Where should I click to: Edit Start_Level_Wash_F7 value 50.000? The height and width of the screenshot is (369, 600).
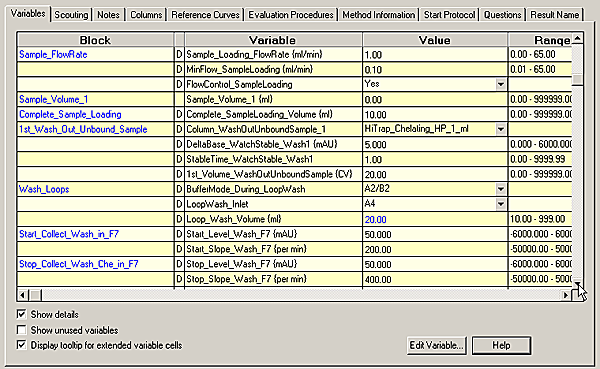pyautogui.click(x=435, y=234)
